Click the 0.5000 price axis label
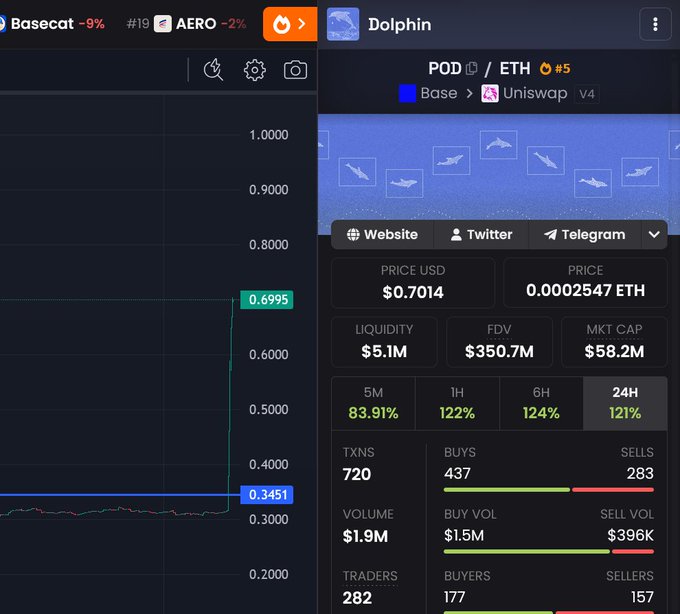Screen dimensions: 680x614 (268, 409)
